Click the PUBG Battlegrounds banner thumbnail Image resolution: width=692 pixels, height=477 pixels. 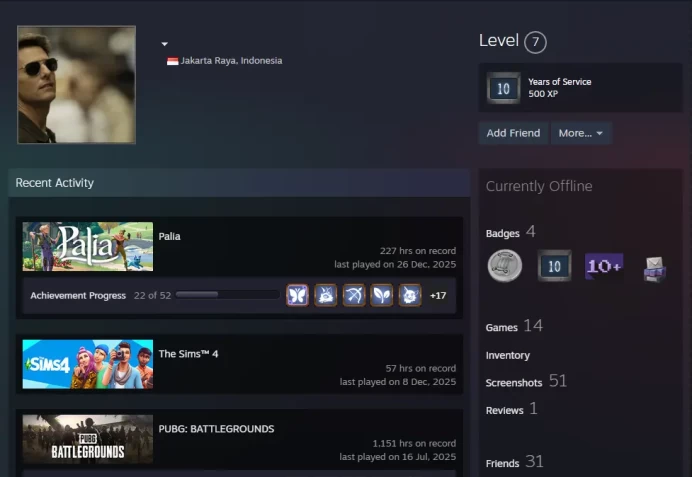(88, 439)
